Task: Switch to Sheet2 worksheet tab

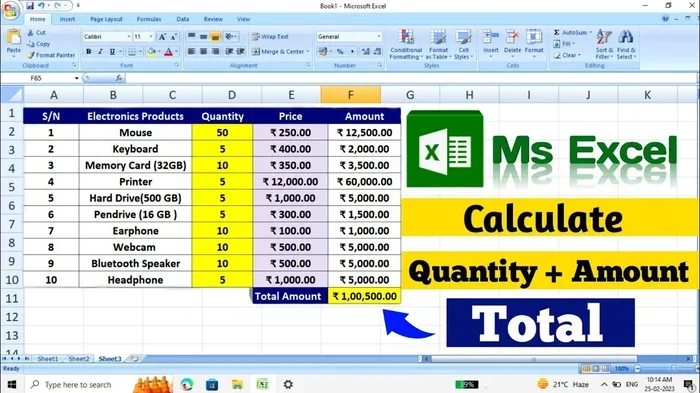Action: 79,359
